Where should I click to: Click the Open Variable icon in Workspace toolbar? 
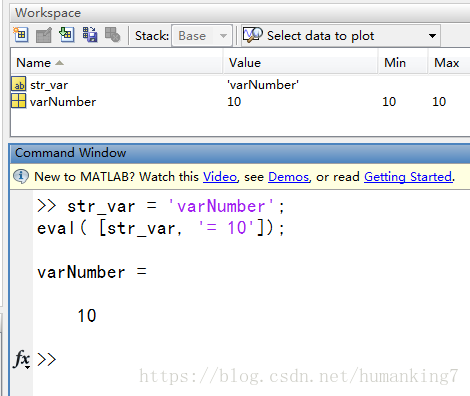click(x=44, y=35)
